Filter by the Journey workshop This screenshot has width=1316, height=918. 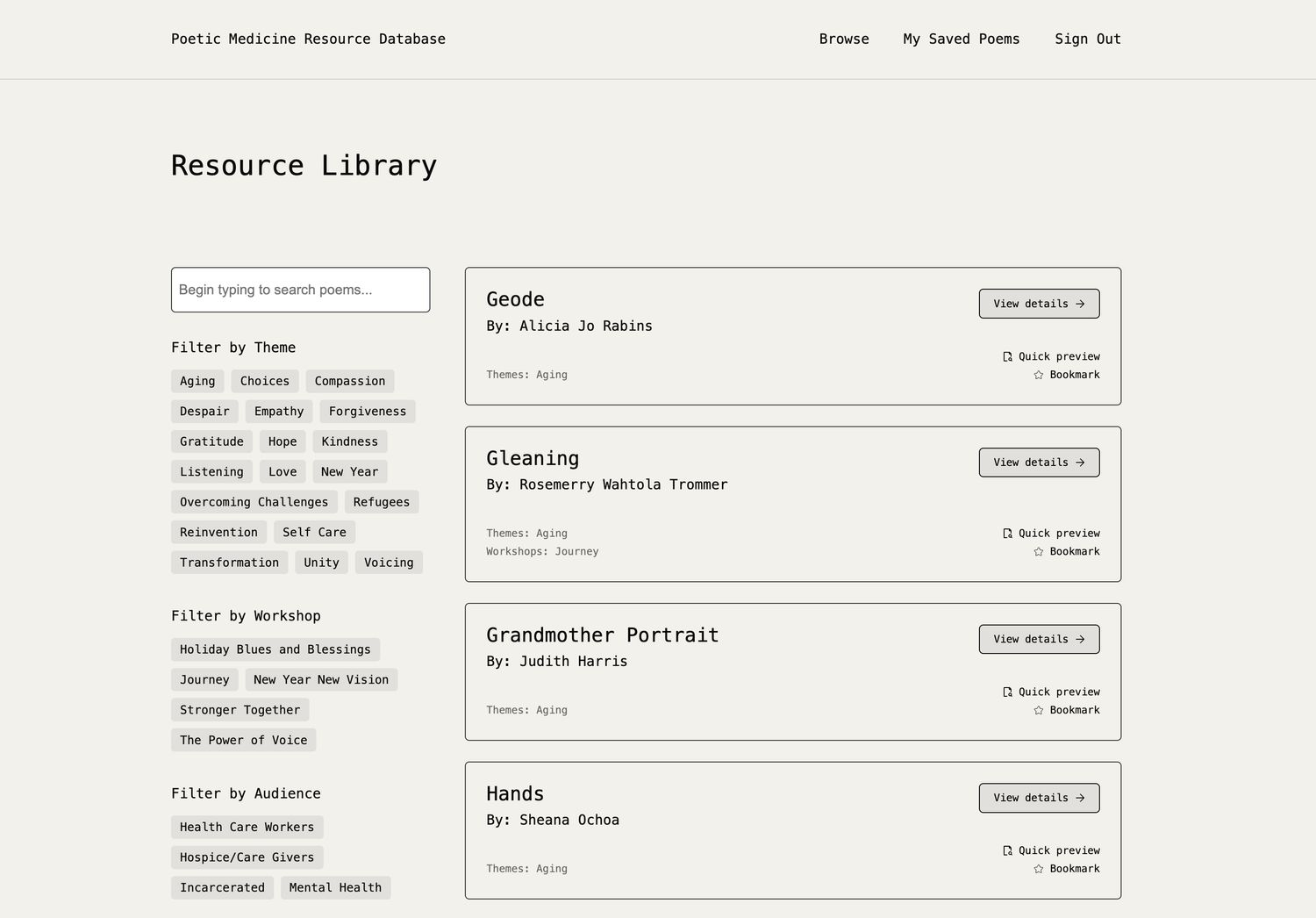coord(204,679)
